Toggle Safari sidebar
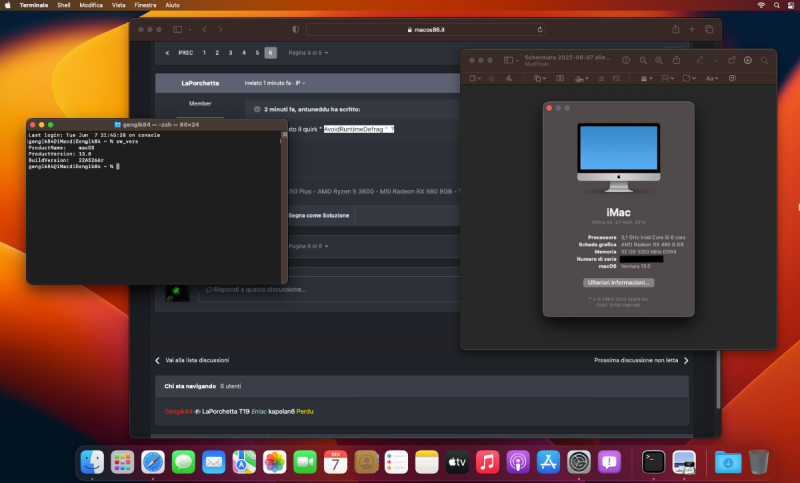 pos(177,30)
